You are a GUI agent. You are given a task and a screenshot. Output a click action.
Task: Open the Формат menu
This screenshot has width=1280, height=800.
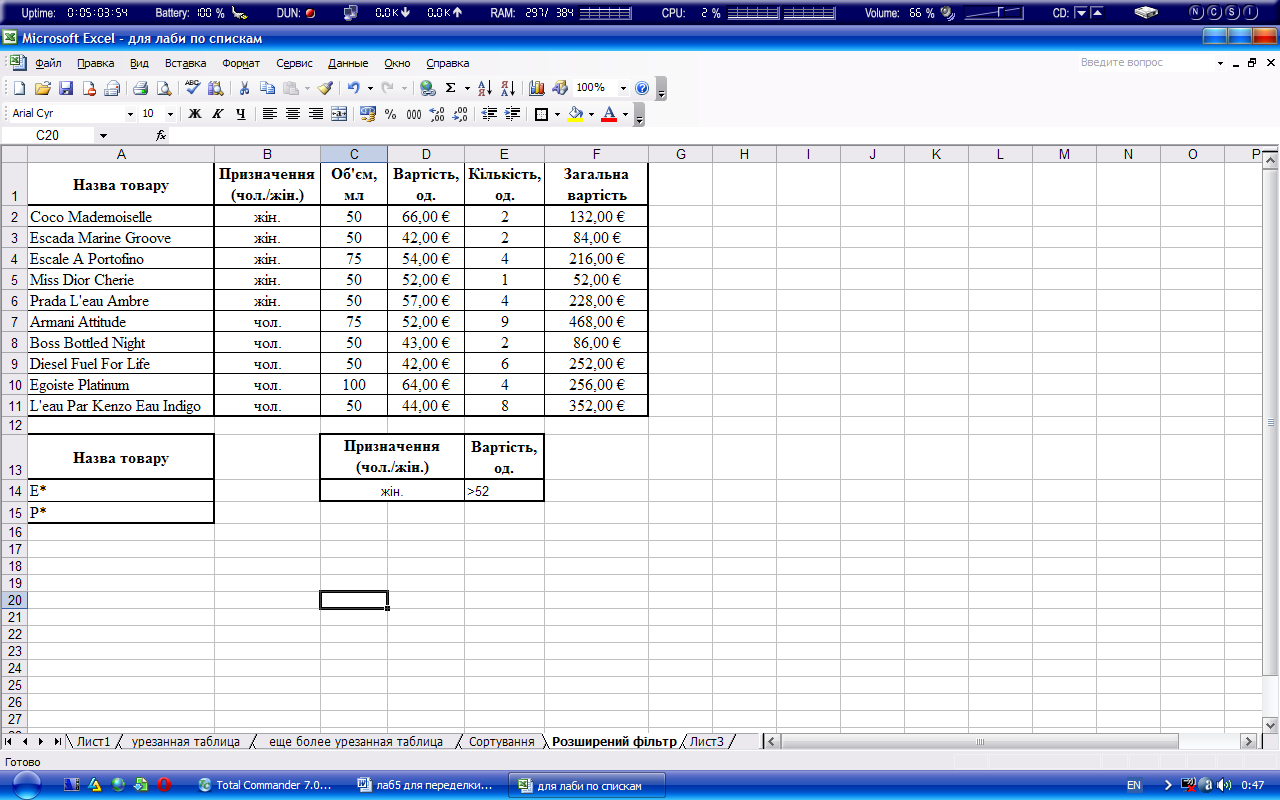241,63
